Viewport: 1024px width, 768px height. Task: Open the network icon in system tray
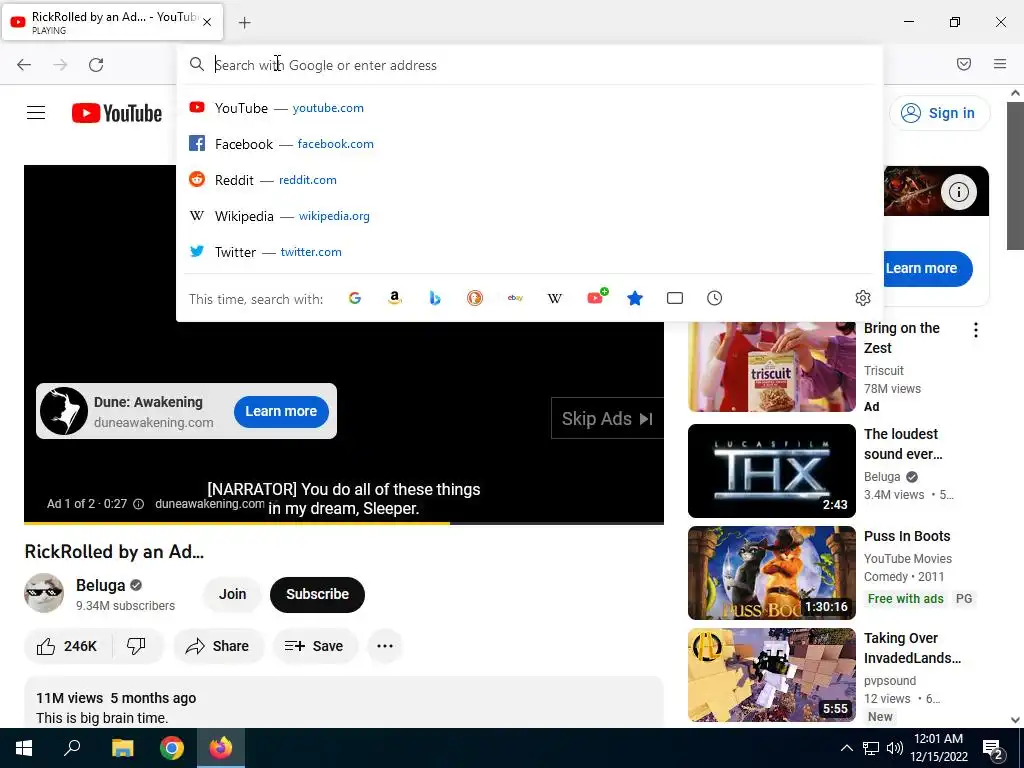pyautogui.click(x=871, y=748)
